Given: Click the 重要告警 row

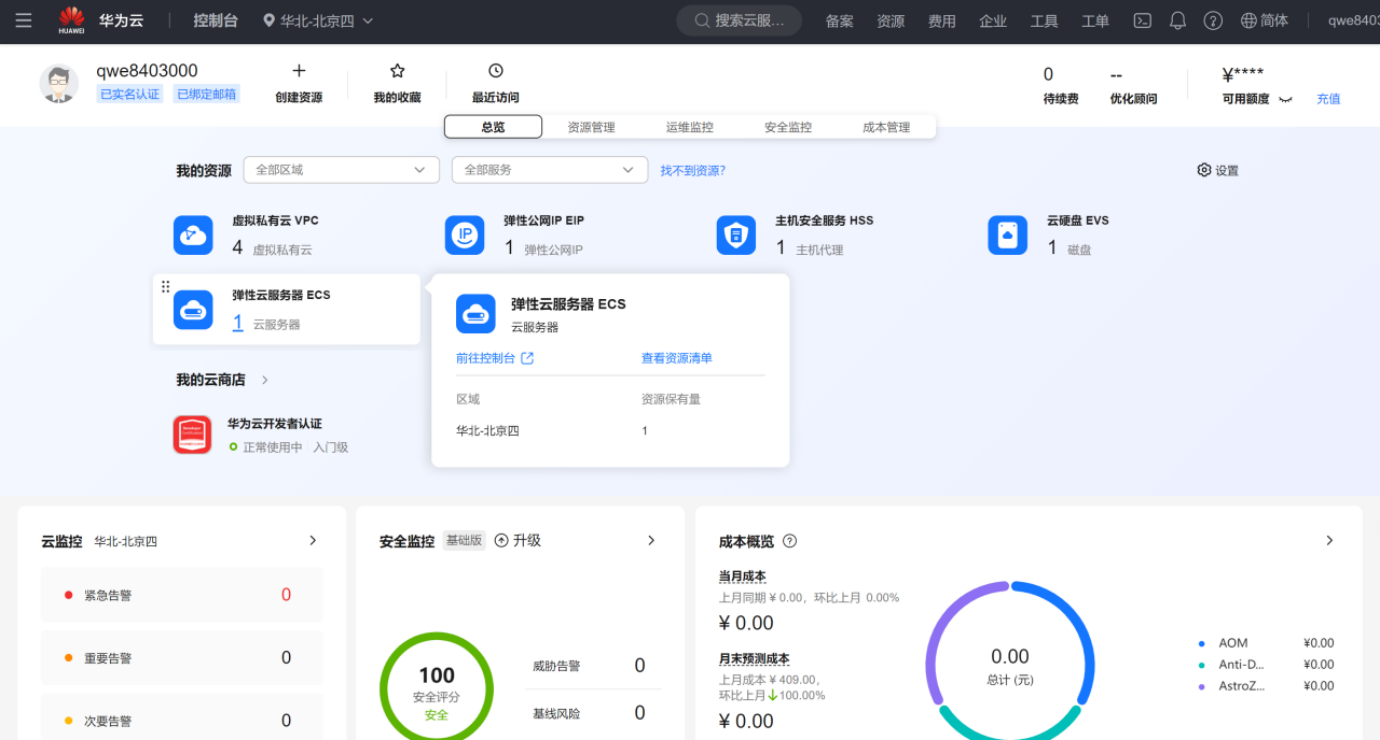Looking at the screenshot, I should pyautogui.click(x=182, y=658).
